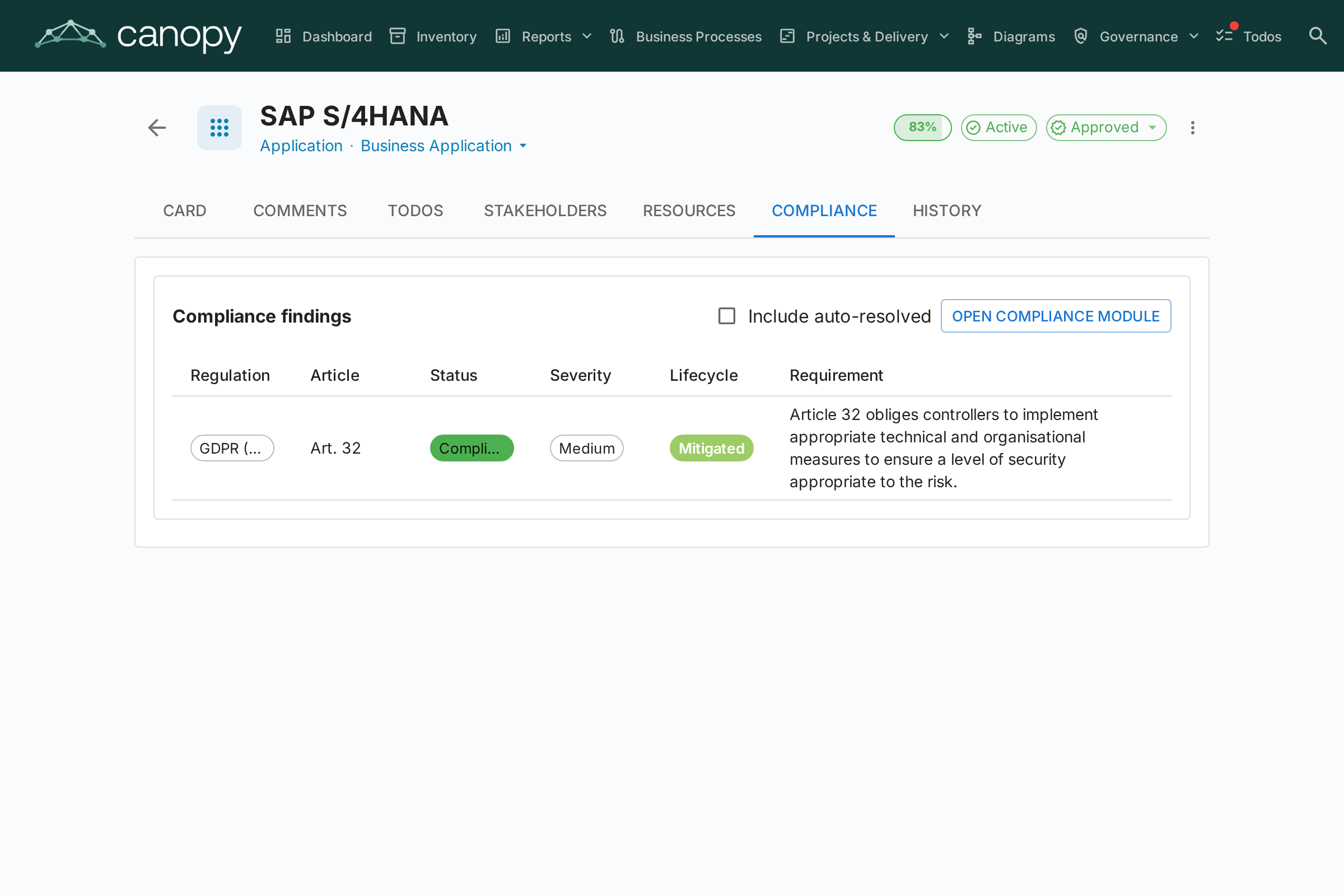
Task: Click the Article column header
Action: [x=335, y=375]
